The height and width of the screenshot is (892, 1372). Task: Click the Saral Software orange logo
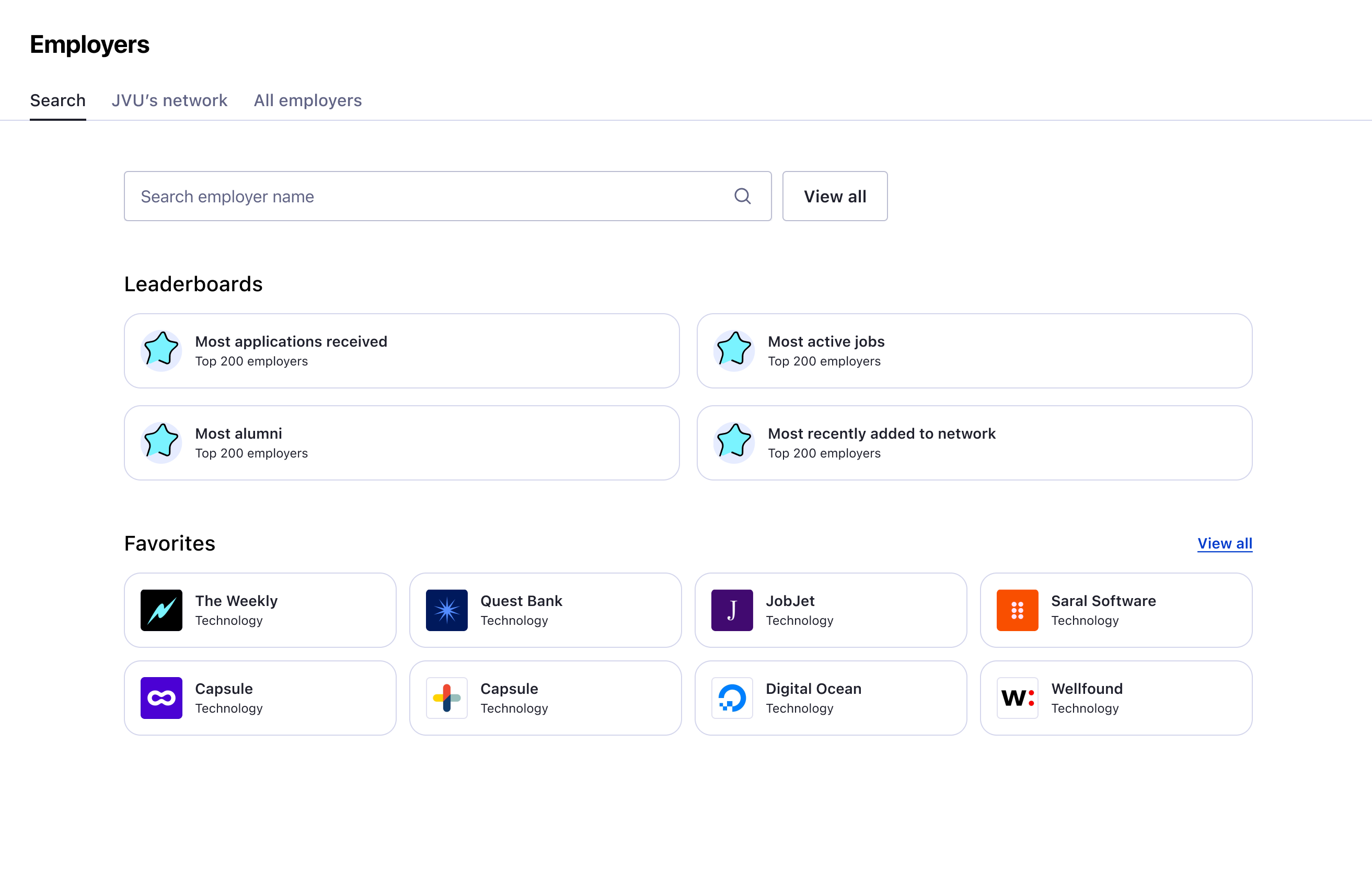(1018, 610)
